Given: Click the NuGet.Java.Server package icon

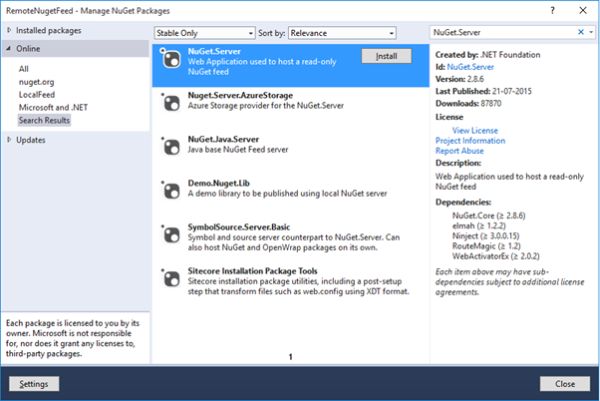Looking at the screenshot, I should click(170, 147).
